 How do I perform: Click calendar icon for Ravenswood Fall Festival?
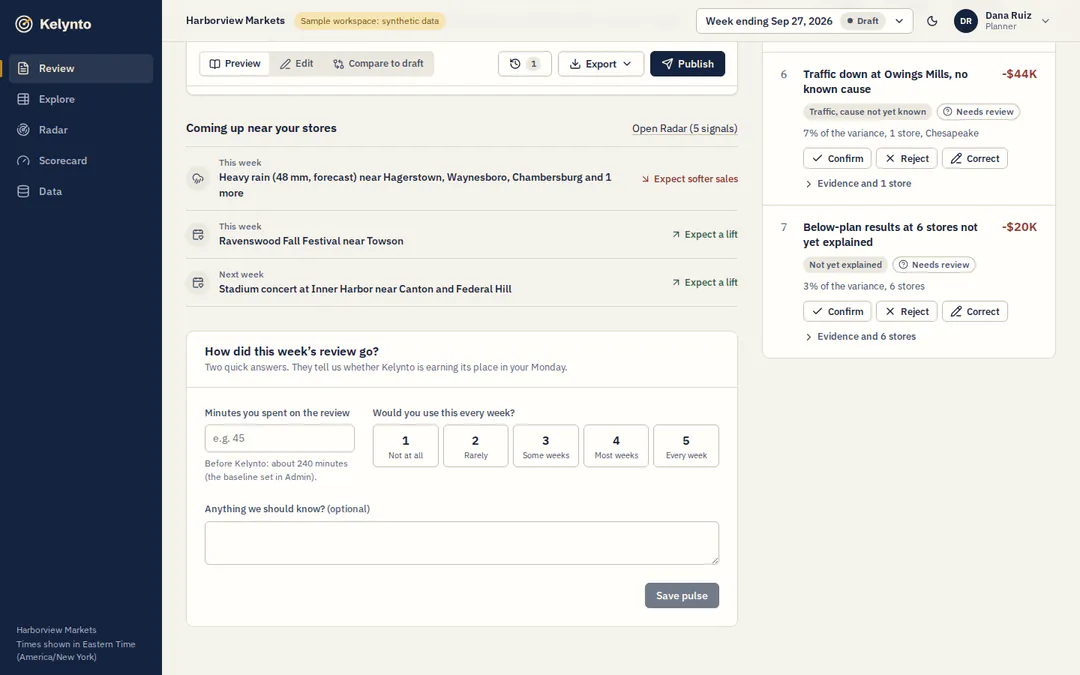coord(198,235)
